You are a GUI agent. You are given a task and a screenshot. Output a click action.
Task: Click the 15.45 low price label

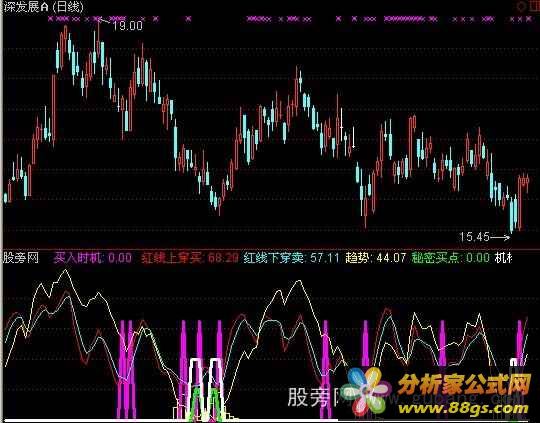pos(474,237)
